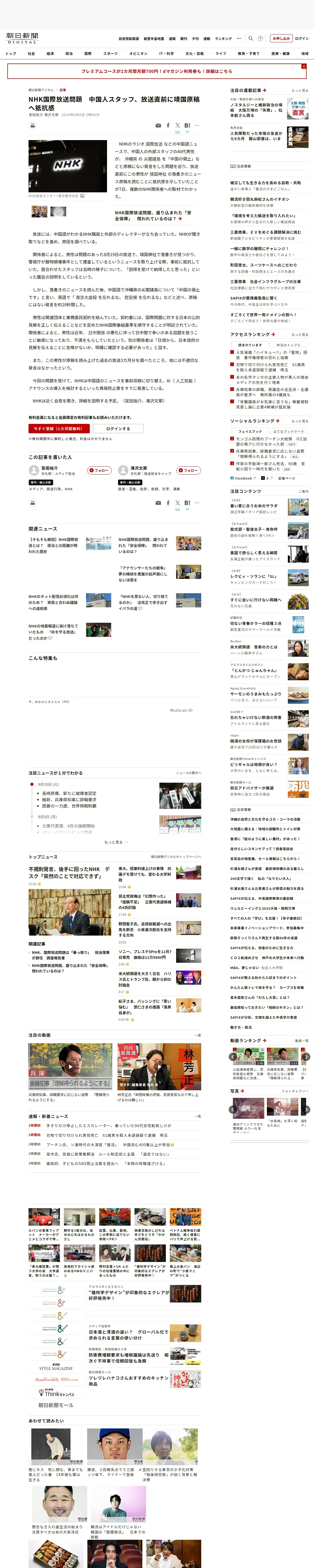
Task: Open 銭湯の女将が保護猫のお世話 cat thumbnail
Action: pos(298,742)
